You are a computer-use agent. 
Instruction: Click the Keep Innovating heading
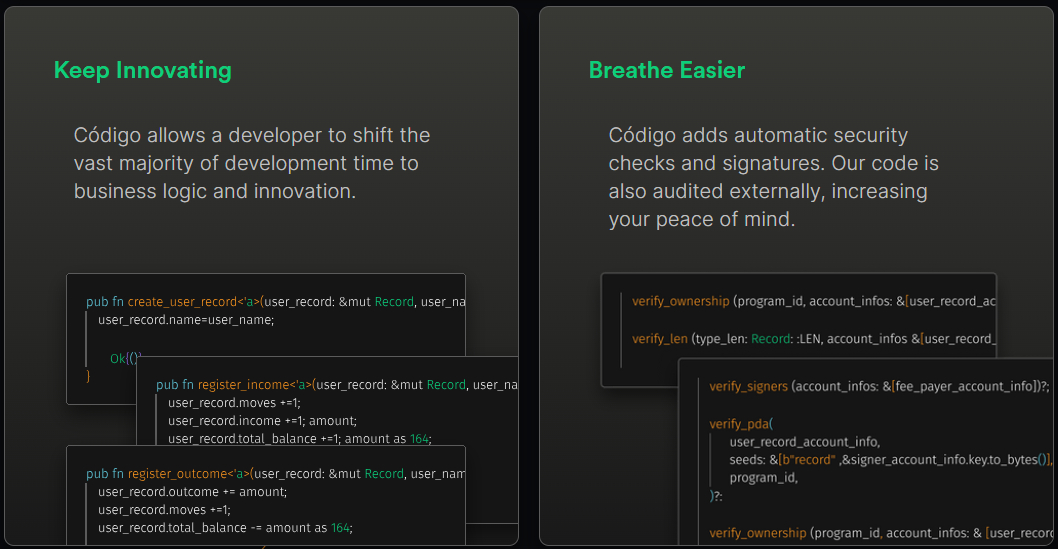coord(142,70)
